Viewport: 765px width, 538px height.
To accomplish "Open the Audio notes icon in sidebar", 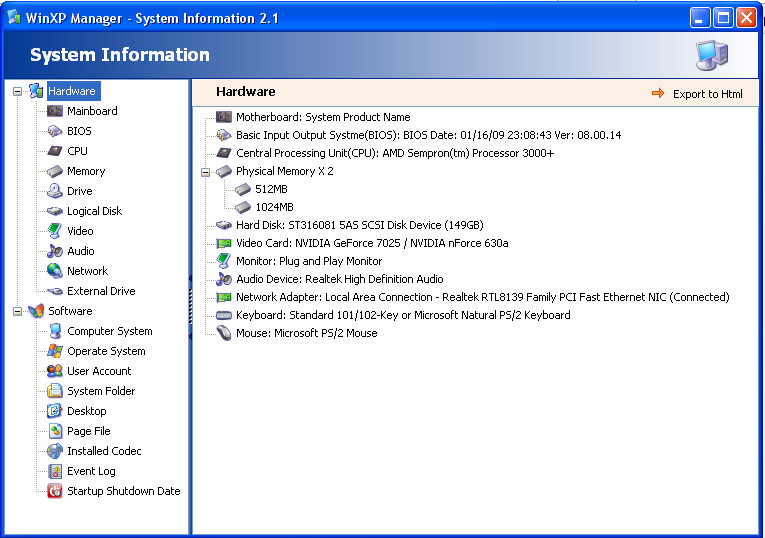I will pos(55,251).
